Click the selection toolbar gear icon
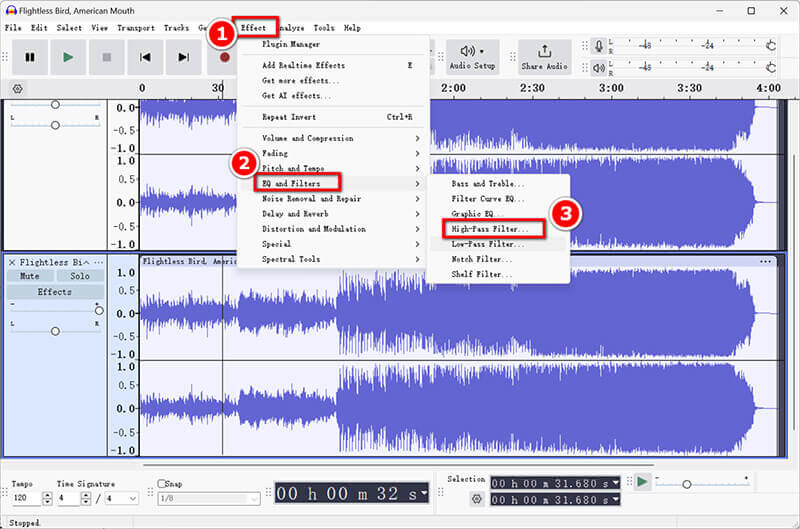This screenshot has width=800, height=529. coord(477,499)
